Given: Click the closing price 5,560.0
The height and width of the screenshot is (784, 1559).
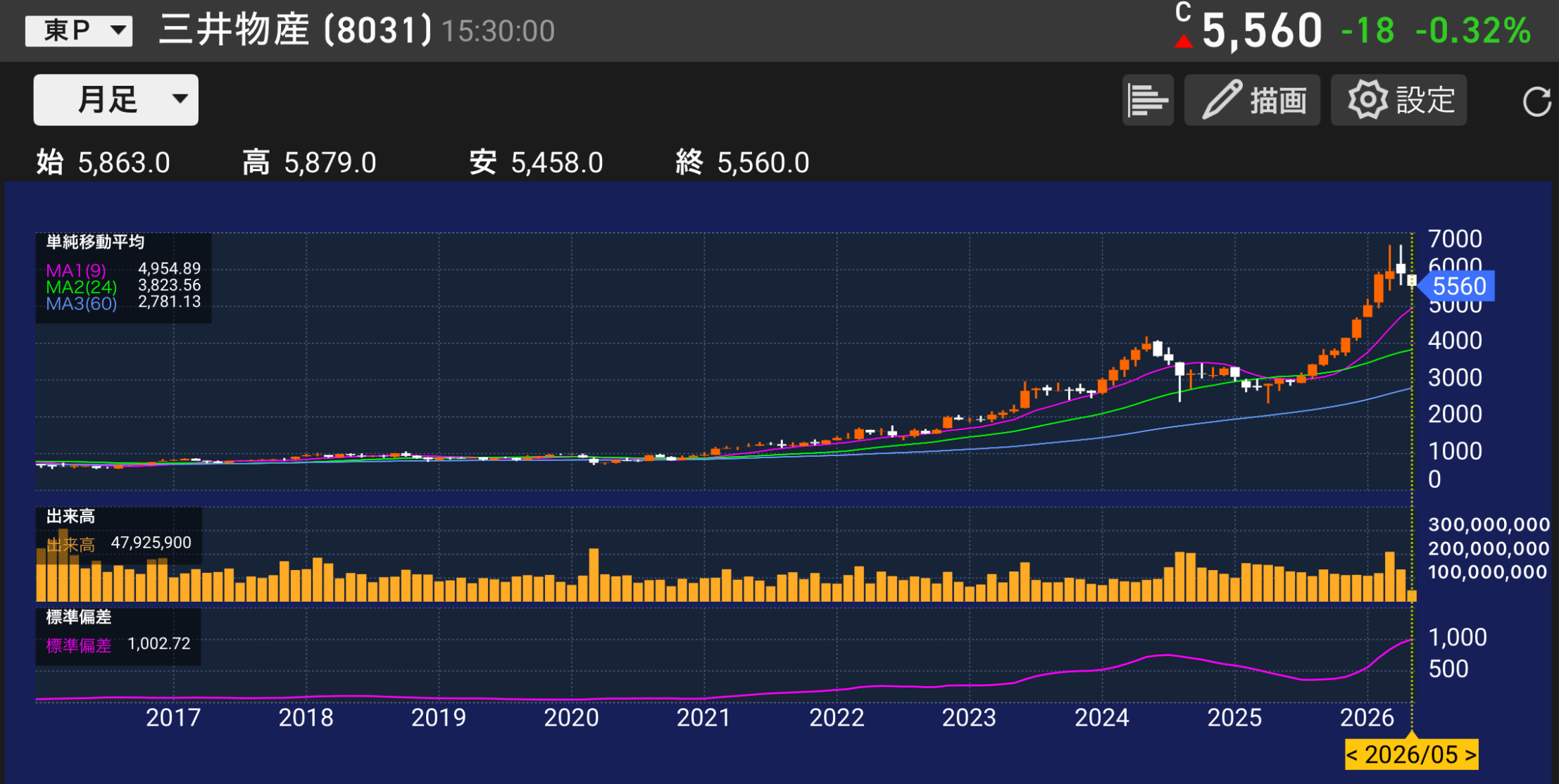Looking at the screenshot, I should 763,163.
